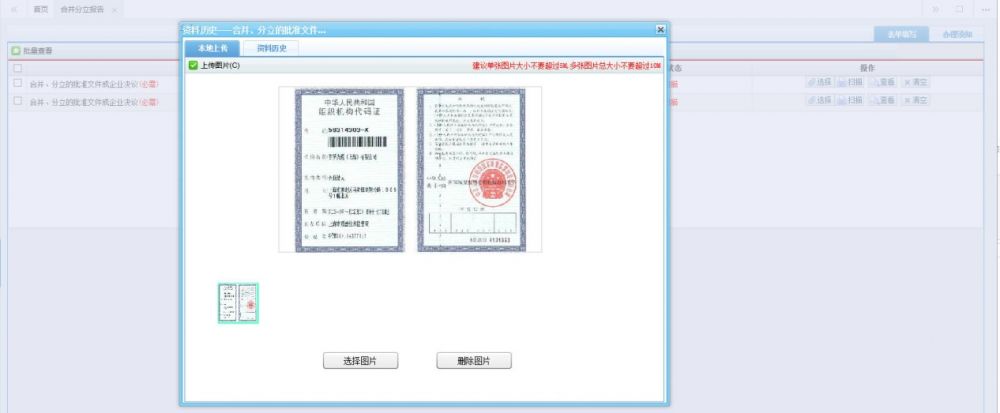The width and height of the screenshot is (1000, 413).
Task: Expand the tab overflow double-arrow at top right
Action: [x=936, y=9]
